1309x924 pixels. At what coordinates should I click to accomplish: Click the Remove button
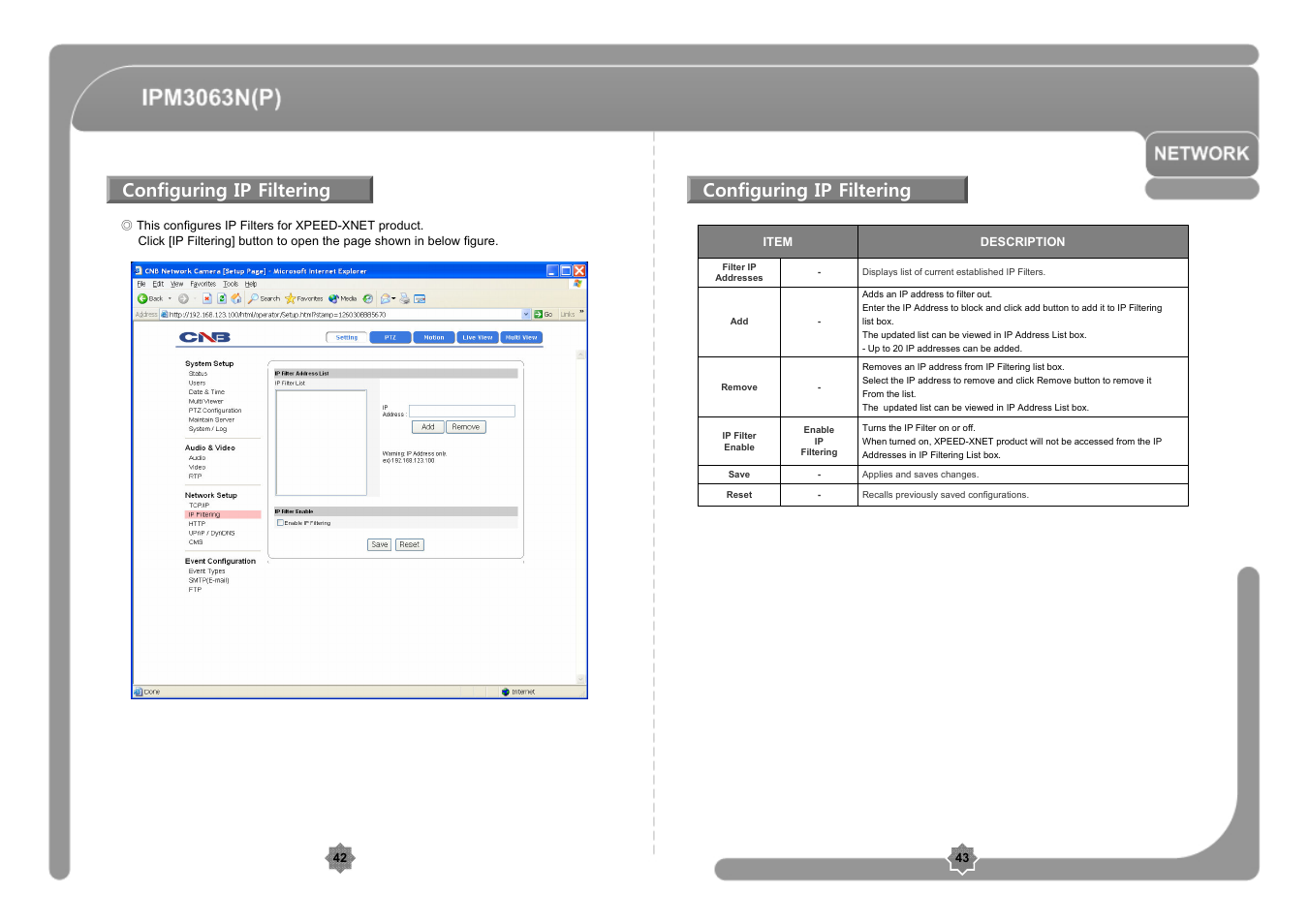click(x=466, y=427)
